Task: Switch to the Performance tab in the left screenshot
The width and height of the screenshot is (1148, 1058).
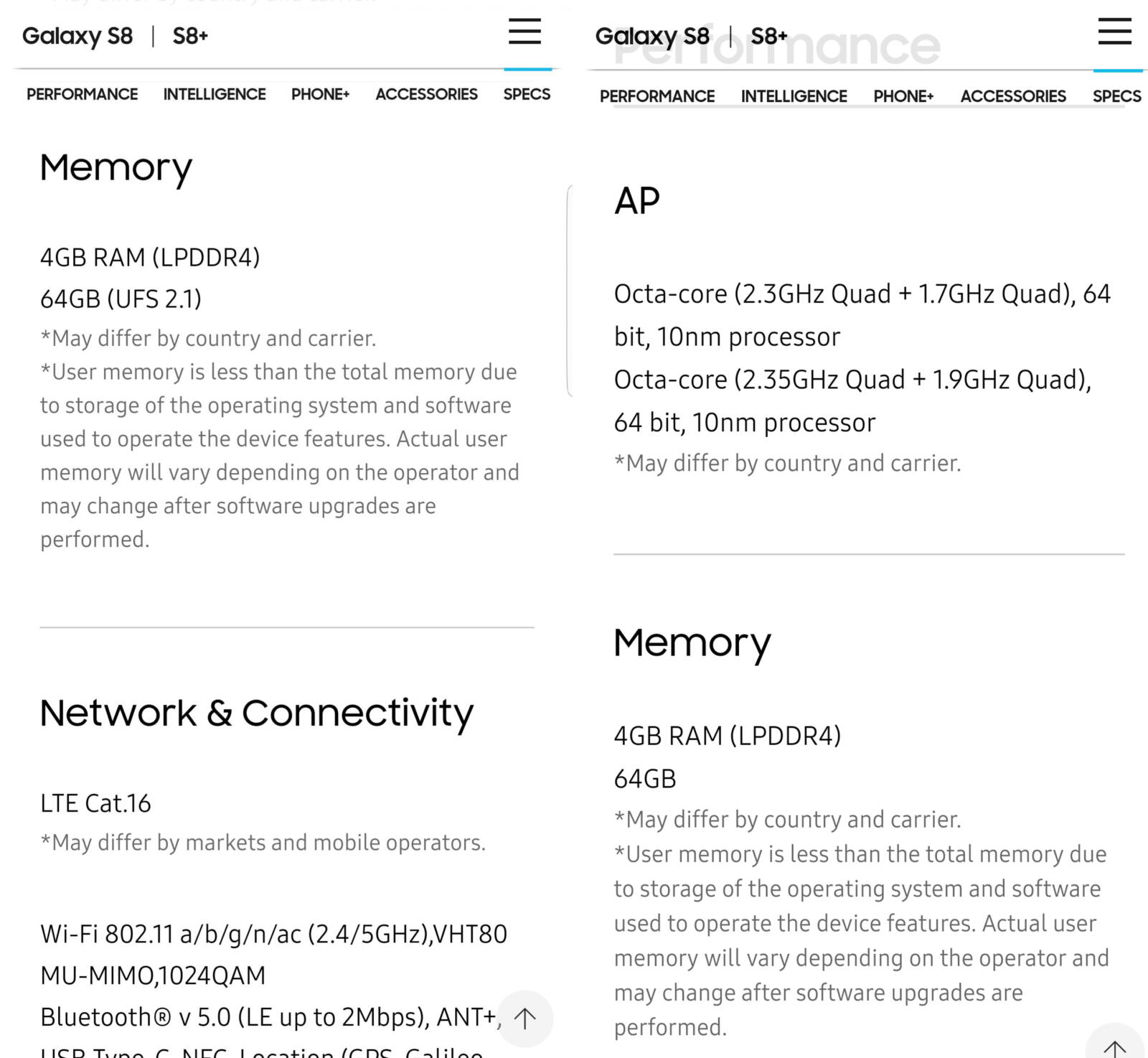Action: tap(83, 94)
